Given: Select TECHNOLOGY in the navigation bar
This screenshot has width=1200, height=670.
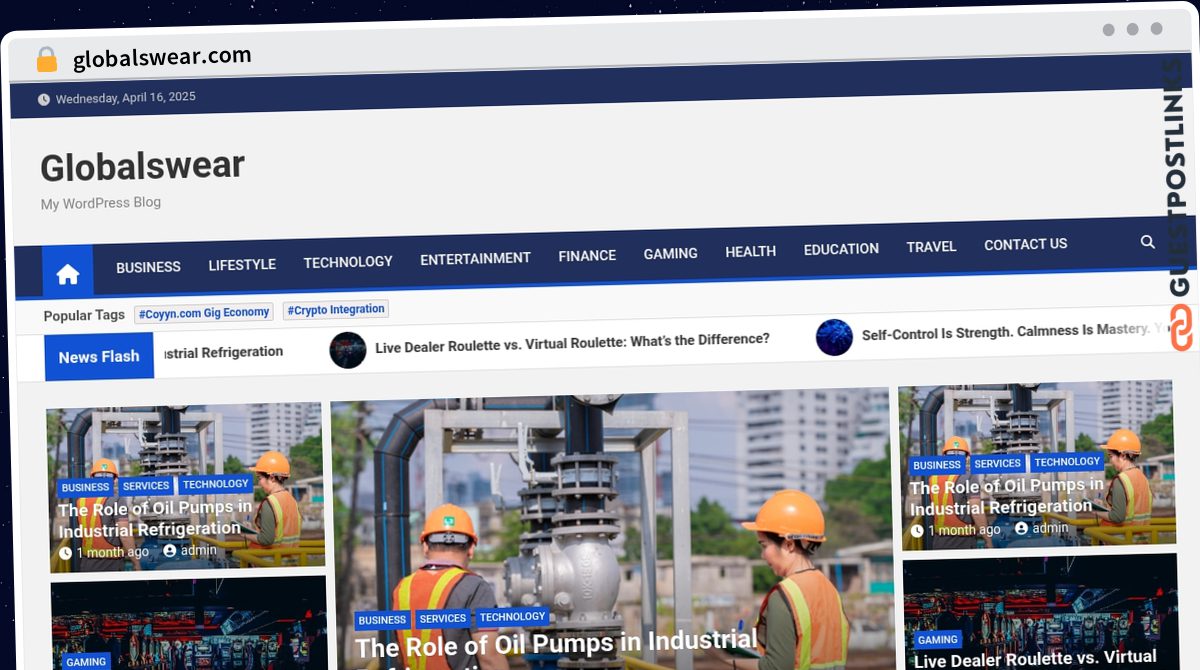Looking at the screenshot, I should 348,262.
